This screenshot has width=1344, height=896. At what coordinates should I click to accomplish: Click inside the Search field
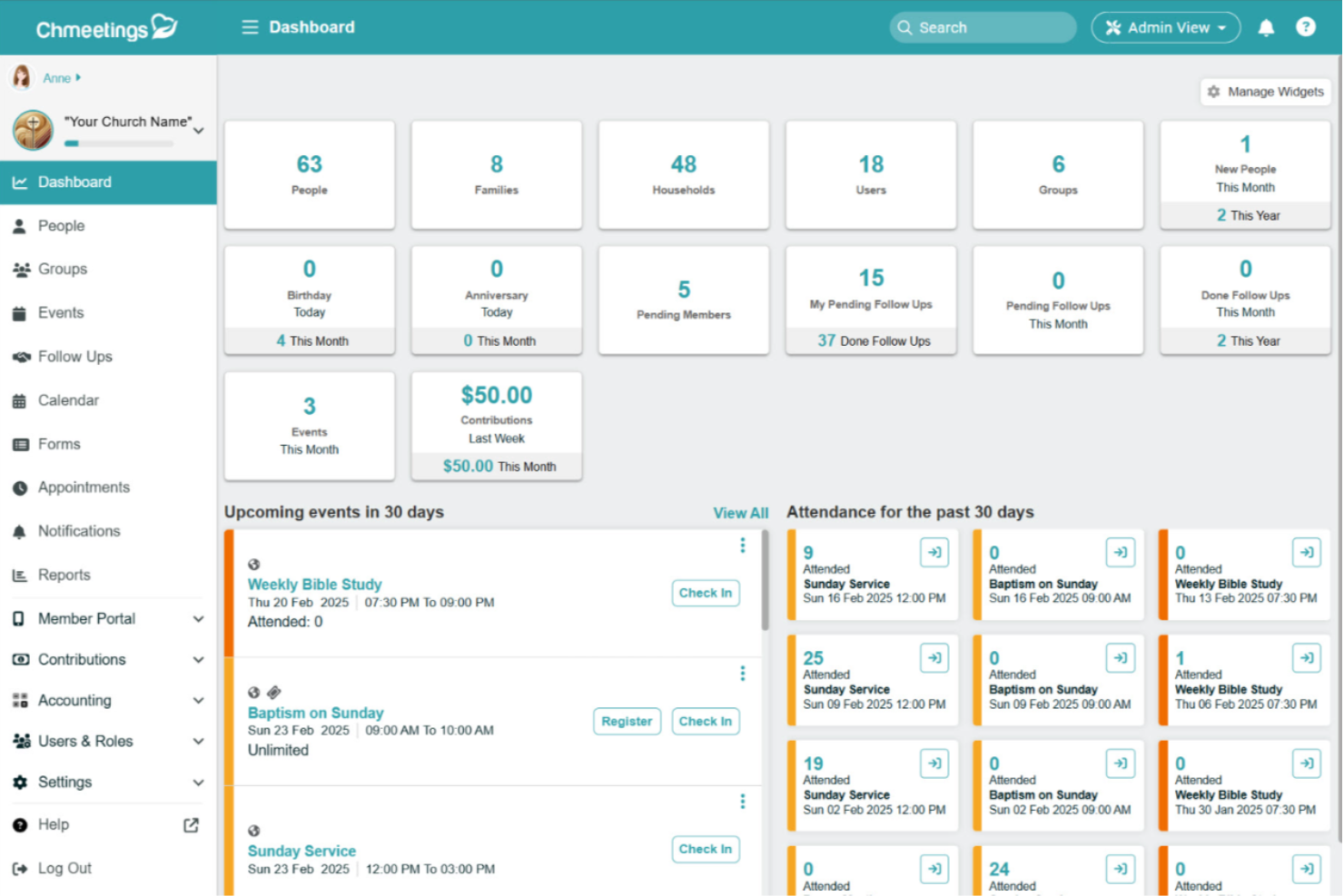[x=982, y=27]
